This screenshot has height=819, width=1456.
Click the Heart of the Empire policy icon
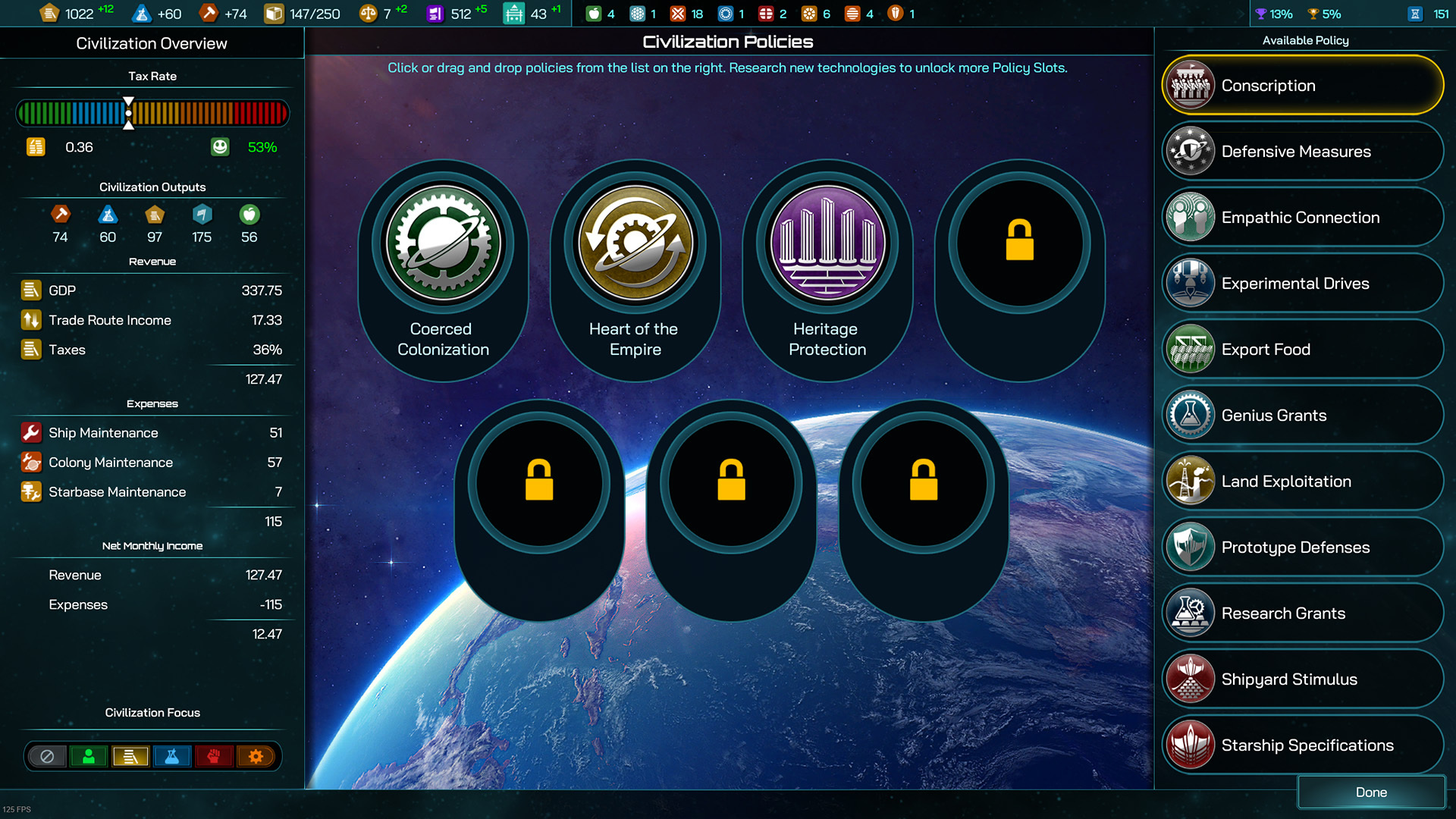pyautogui.click(x=635, y=243)
